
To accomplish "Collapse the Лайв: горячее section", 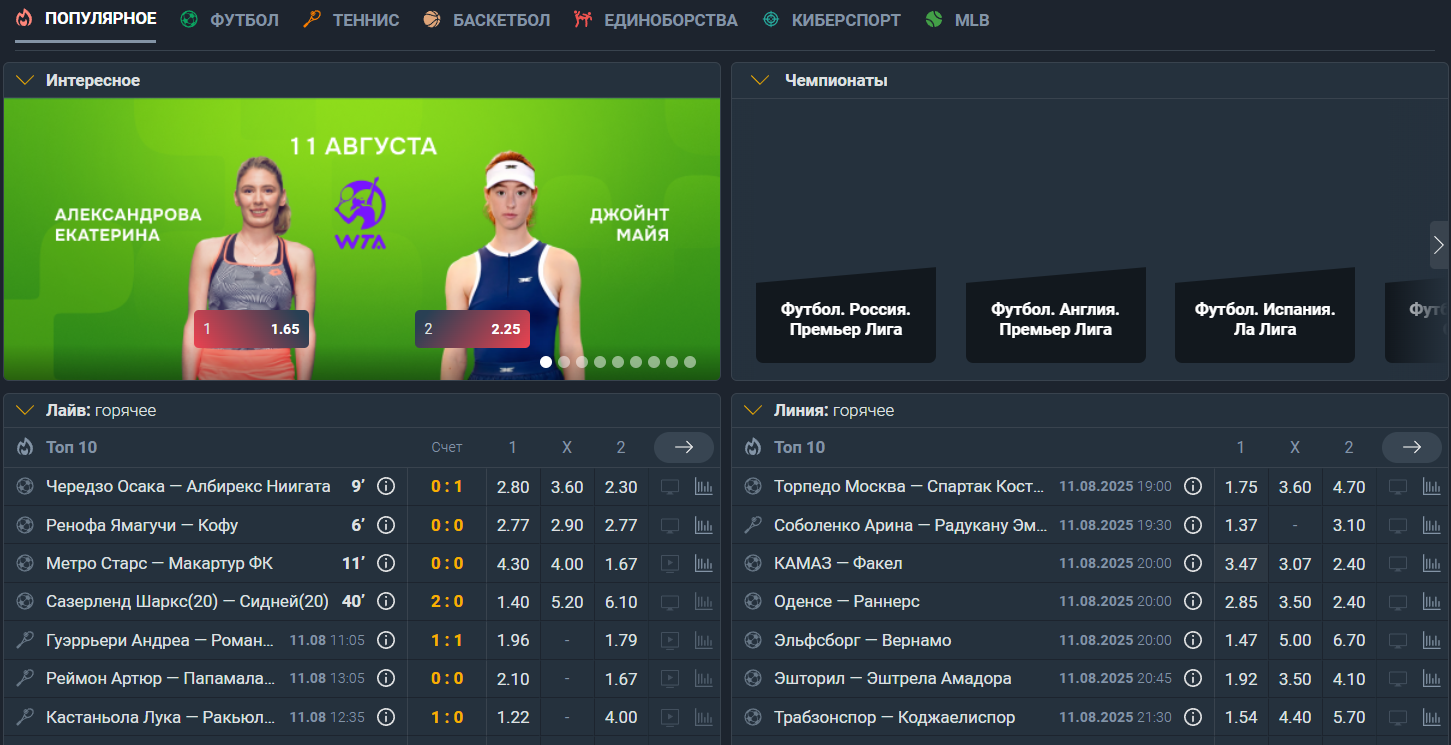I will (x=25, y=410).
